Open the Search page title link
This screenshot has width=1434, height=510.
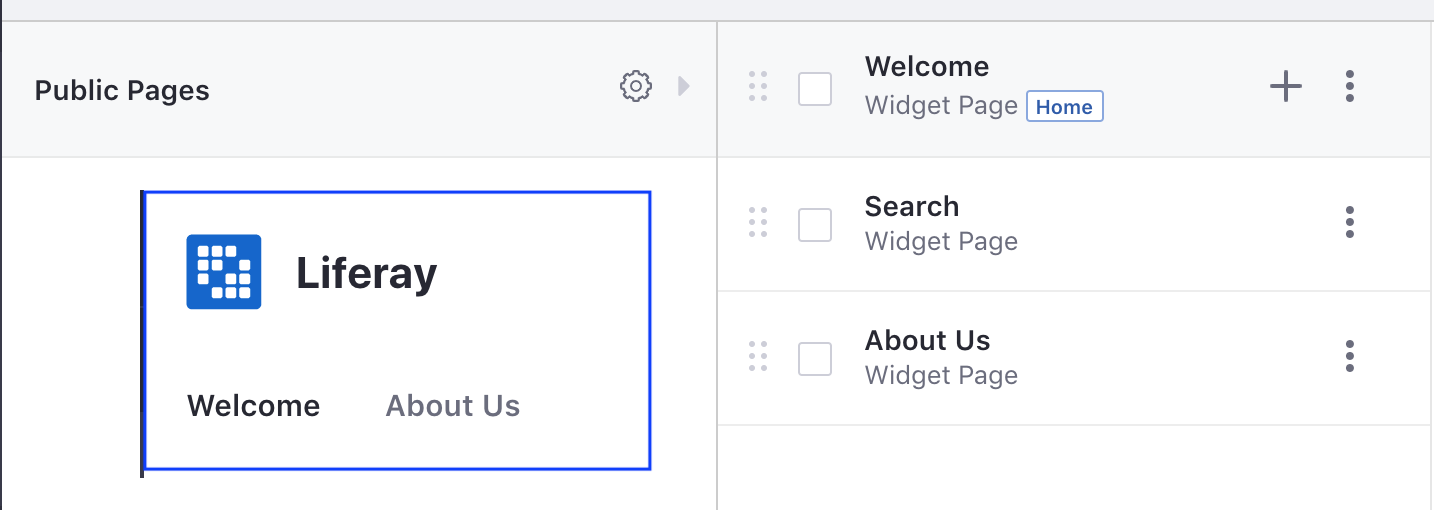tap(912, 207)
